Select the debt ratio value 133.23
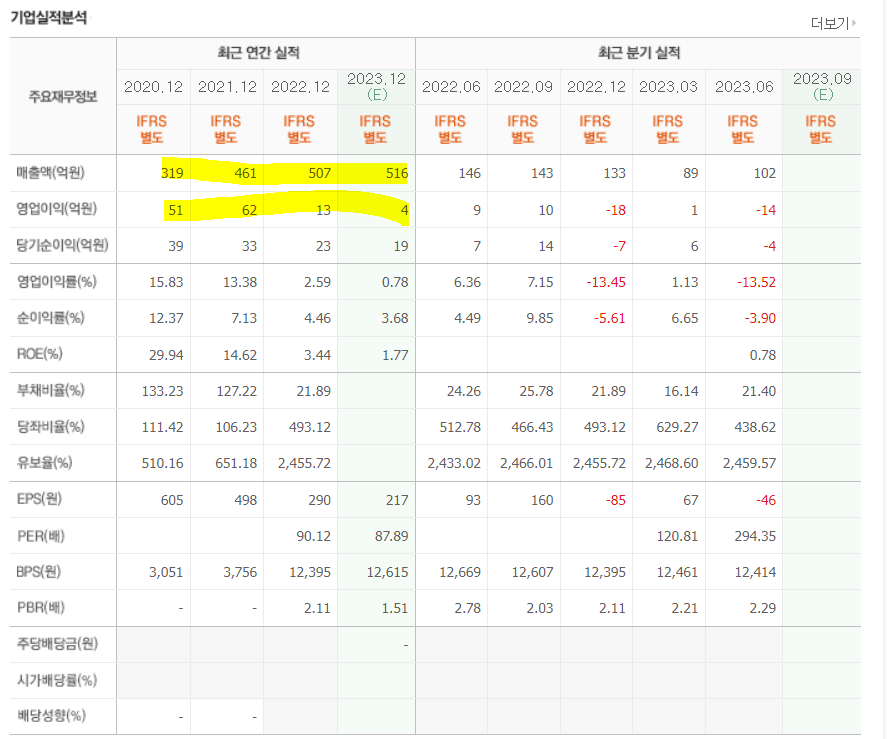The image size is (887, 739). [162, 391]
